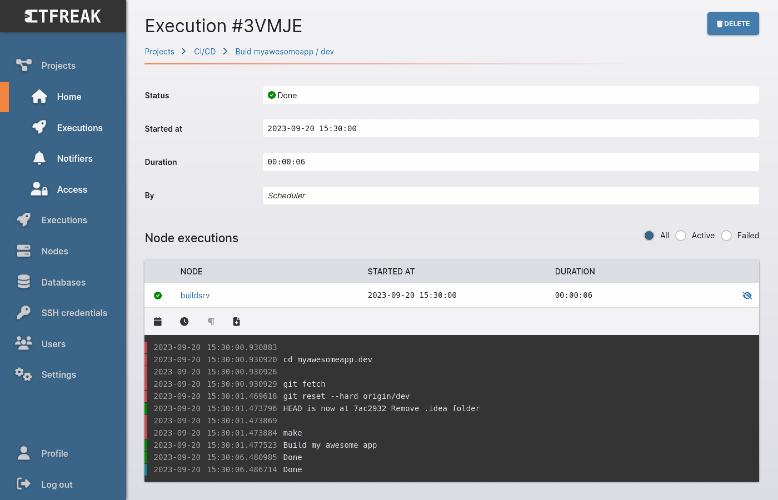Toggle the paragraph wrap icon above the log
This screenshot has height=500, width=778.
pos(211,321)
